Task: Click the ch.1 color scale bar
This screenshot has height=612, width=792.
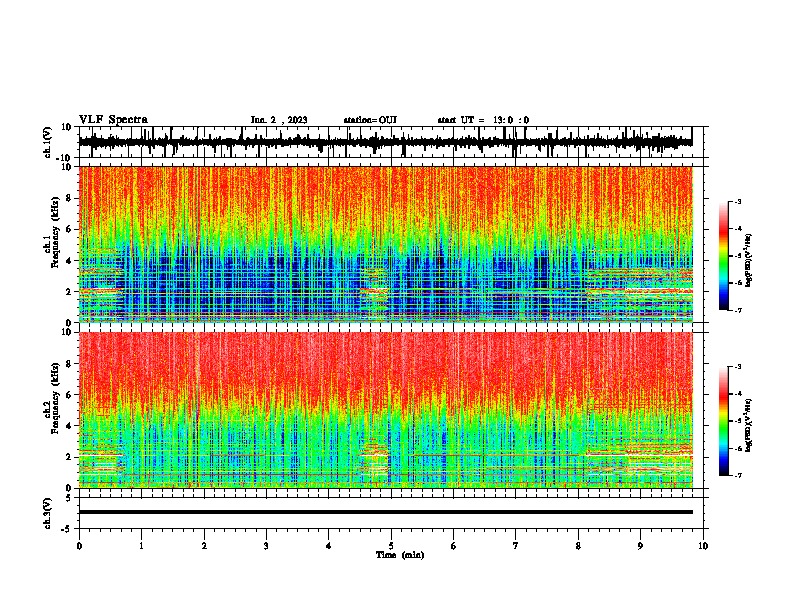Action: click(x=723, y=256)
